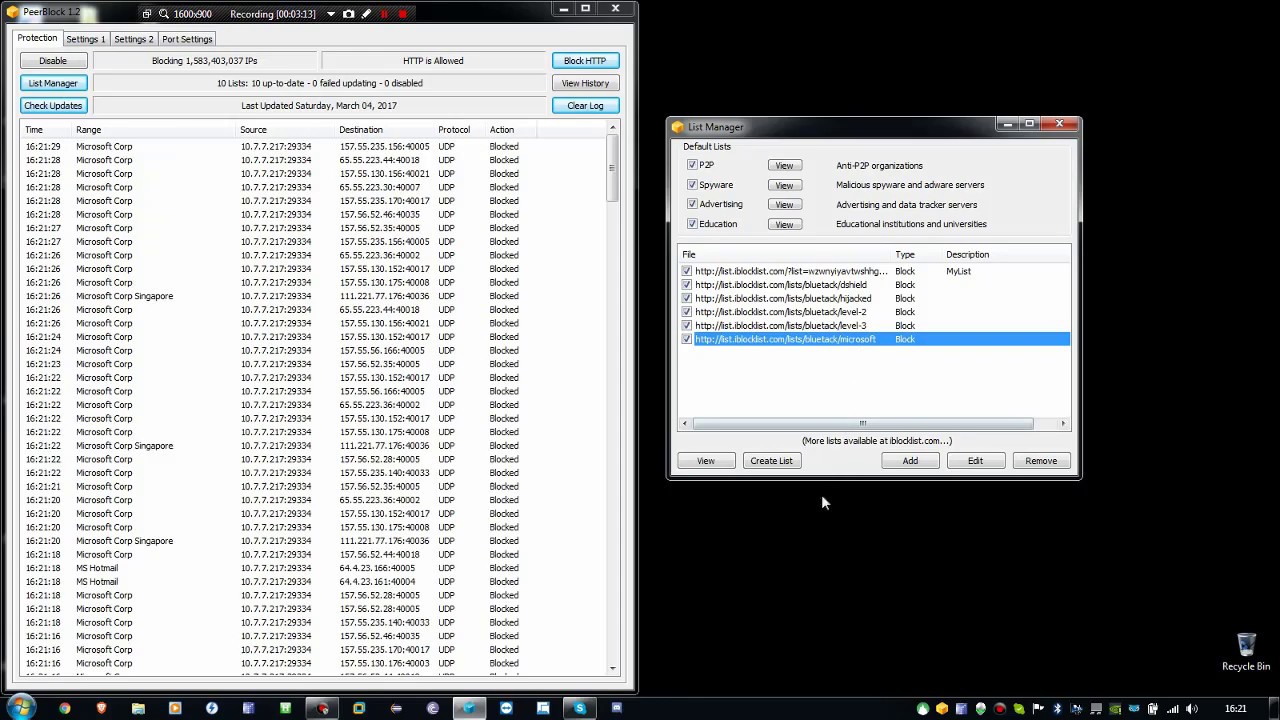
Task: Open TeamViewer from the taskbar
Action: [506, 708]
